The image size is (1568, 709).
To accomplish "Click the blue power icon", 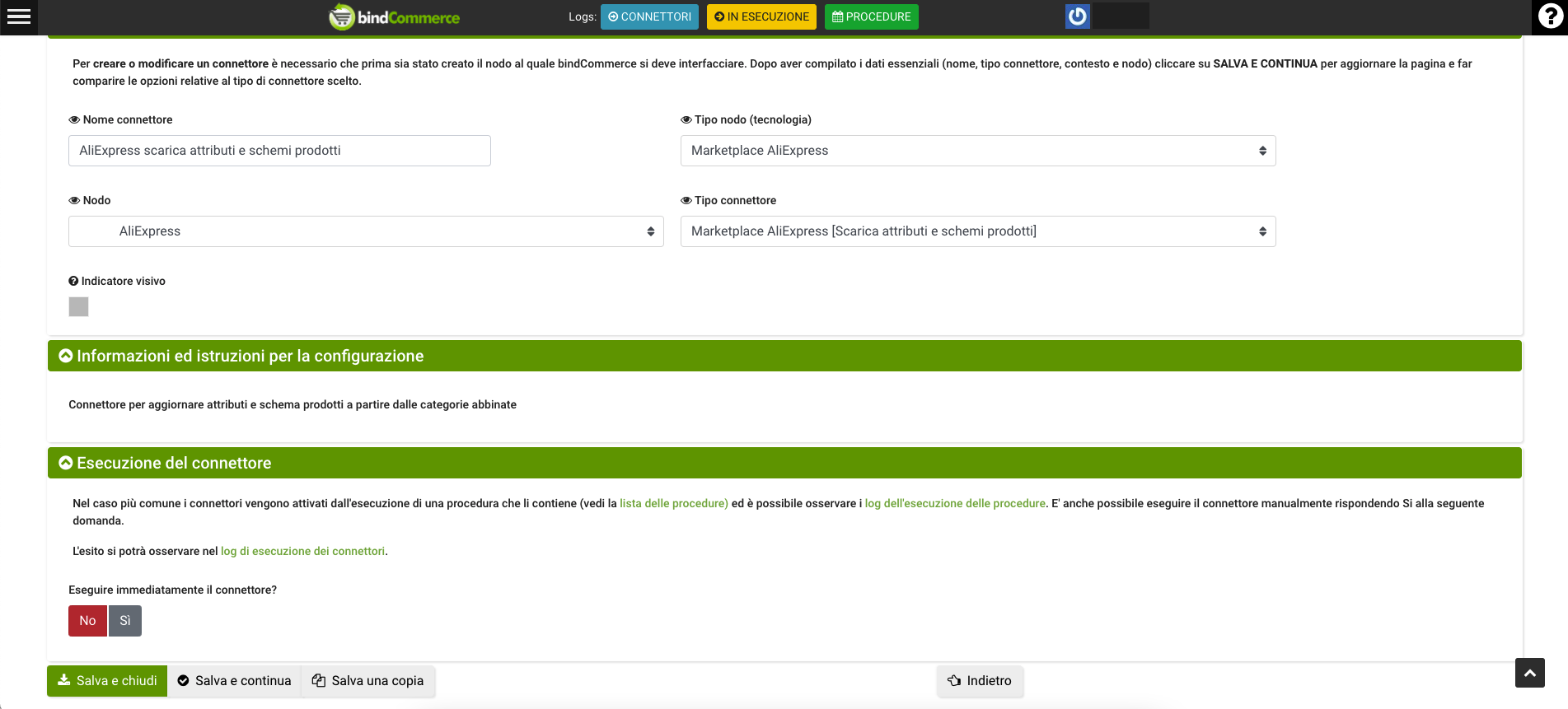I will (x=1077, y=16).
